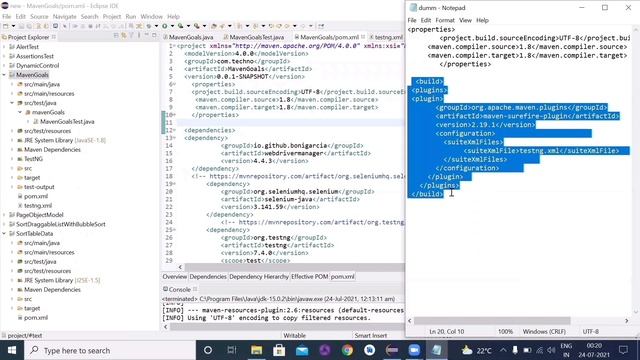
Task: Toggle Link with Editor in Project Explorer
Action: pyautogui.click(x=124, y=36)
